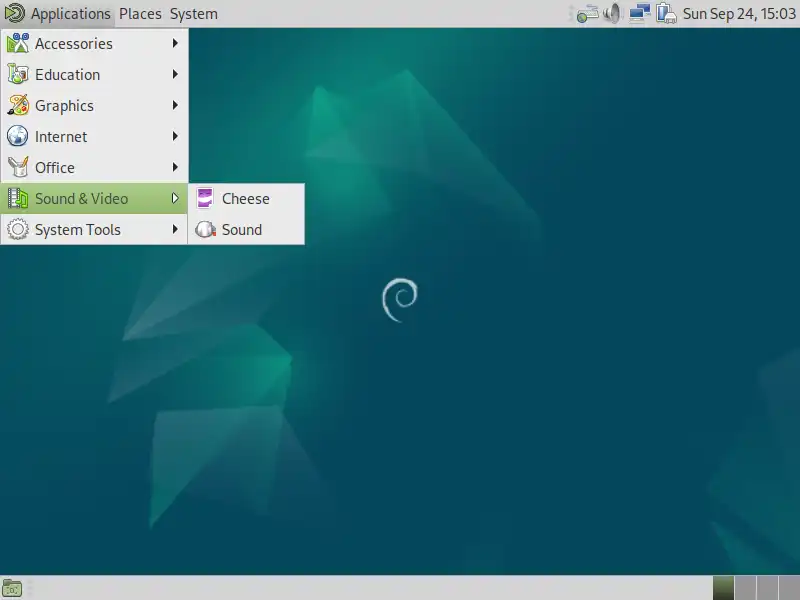Viewport: 800px width, 600px height.
Task: Expand System Tools submenu via its arrow
Action: pos(175,230)
